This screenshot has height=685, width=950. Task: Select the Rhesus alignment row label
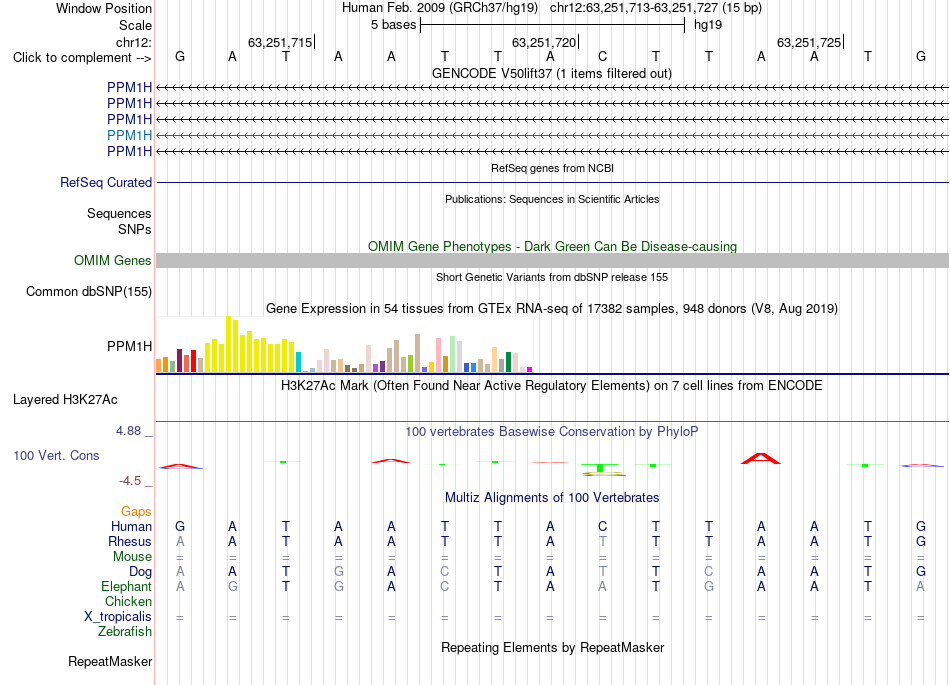pos(130,541)
